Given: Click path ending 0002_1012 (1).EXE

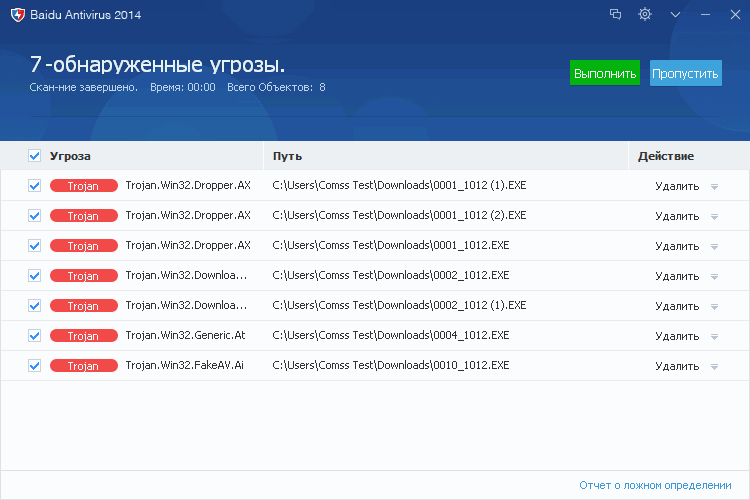Looking at the screenshot, I should (x=399, y=305).
